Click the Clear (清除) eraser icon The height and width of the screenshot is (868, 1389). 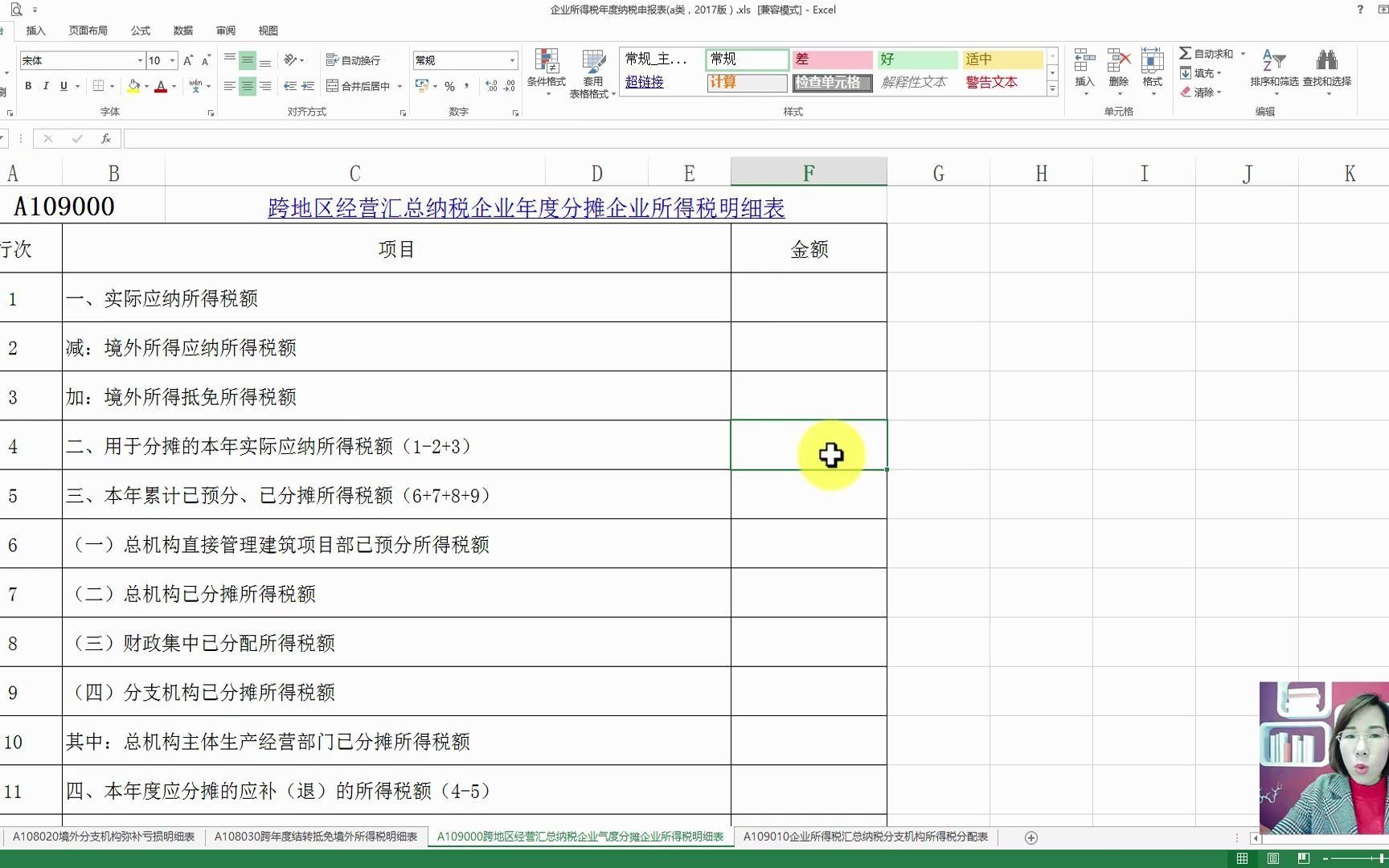point(1186,92)
